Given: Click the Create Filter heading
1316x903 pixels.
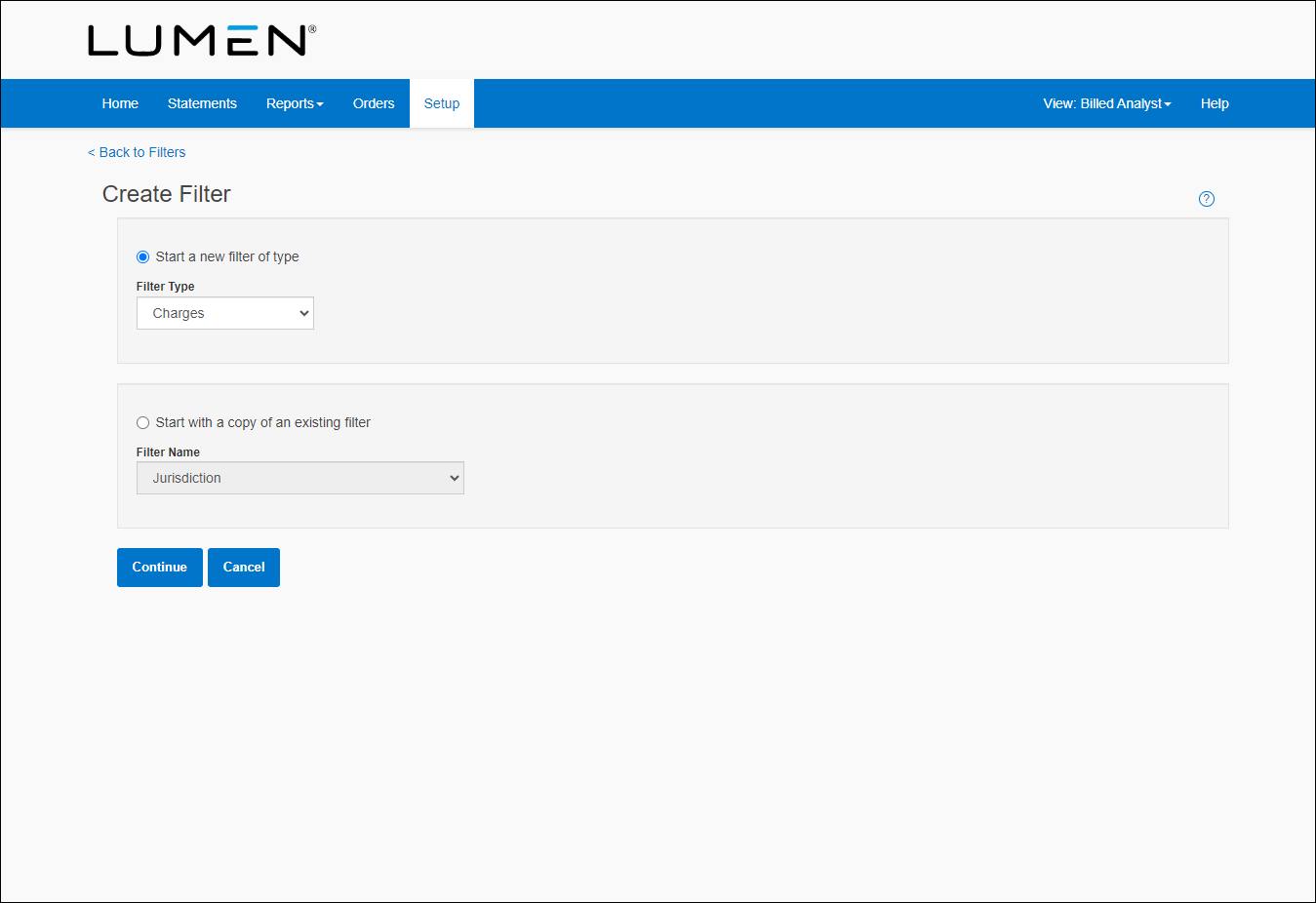Looking at the screenshot, I should pos(167,194).
